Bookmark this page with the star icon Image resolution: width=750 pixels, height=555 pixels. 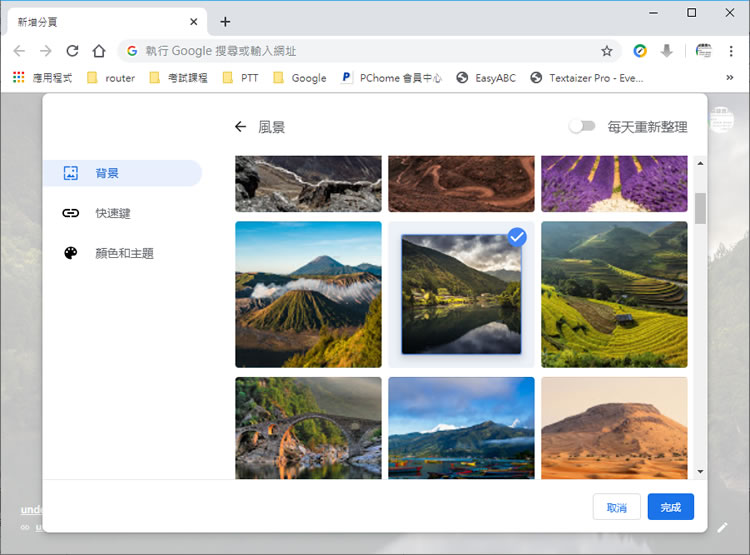[x=607, y=51]
